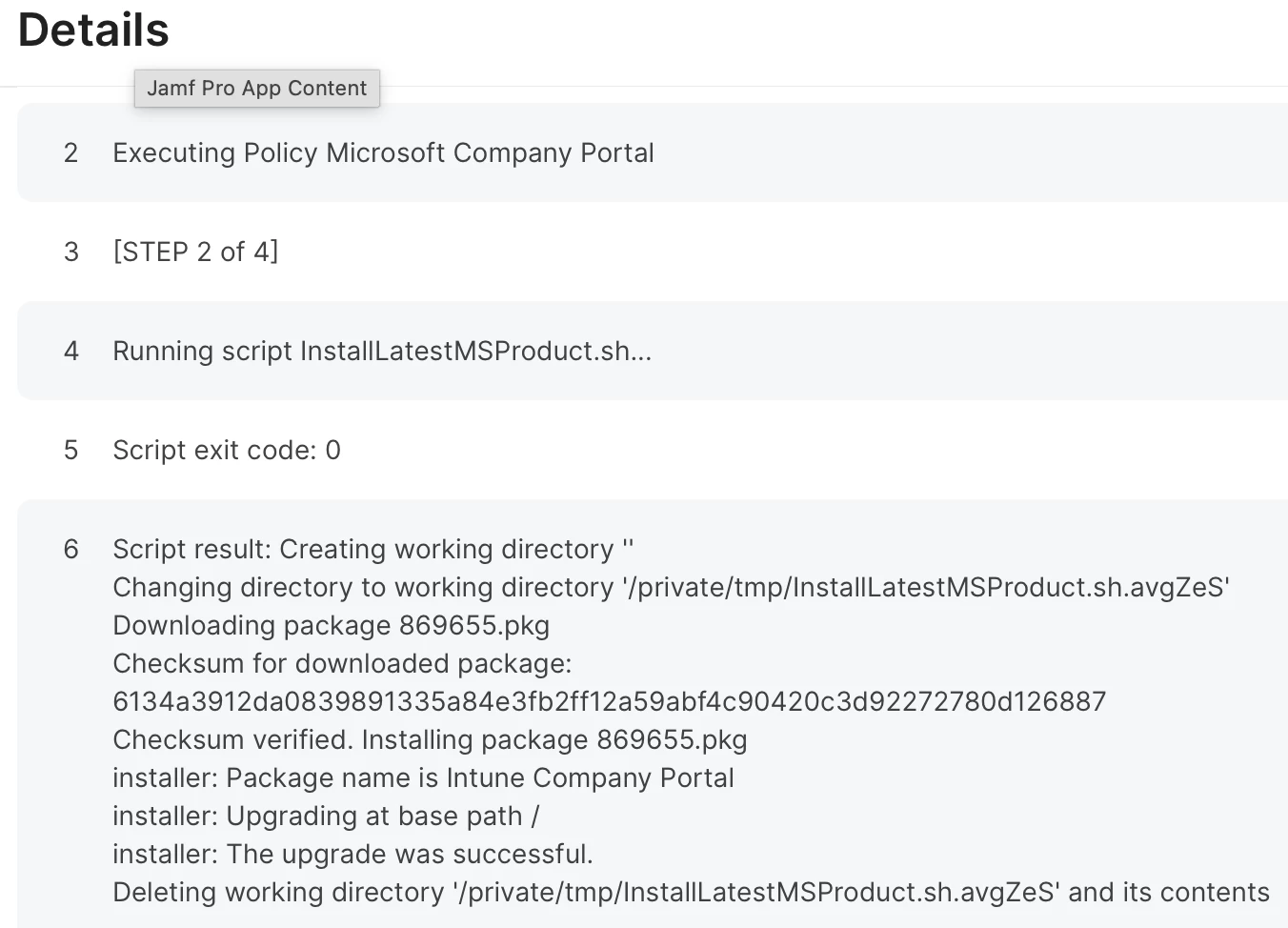The image size is (1288, 928).
Task: Select log line number 3
Action: [x=70, y=252]
